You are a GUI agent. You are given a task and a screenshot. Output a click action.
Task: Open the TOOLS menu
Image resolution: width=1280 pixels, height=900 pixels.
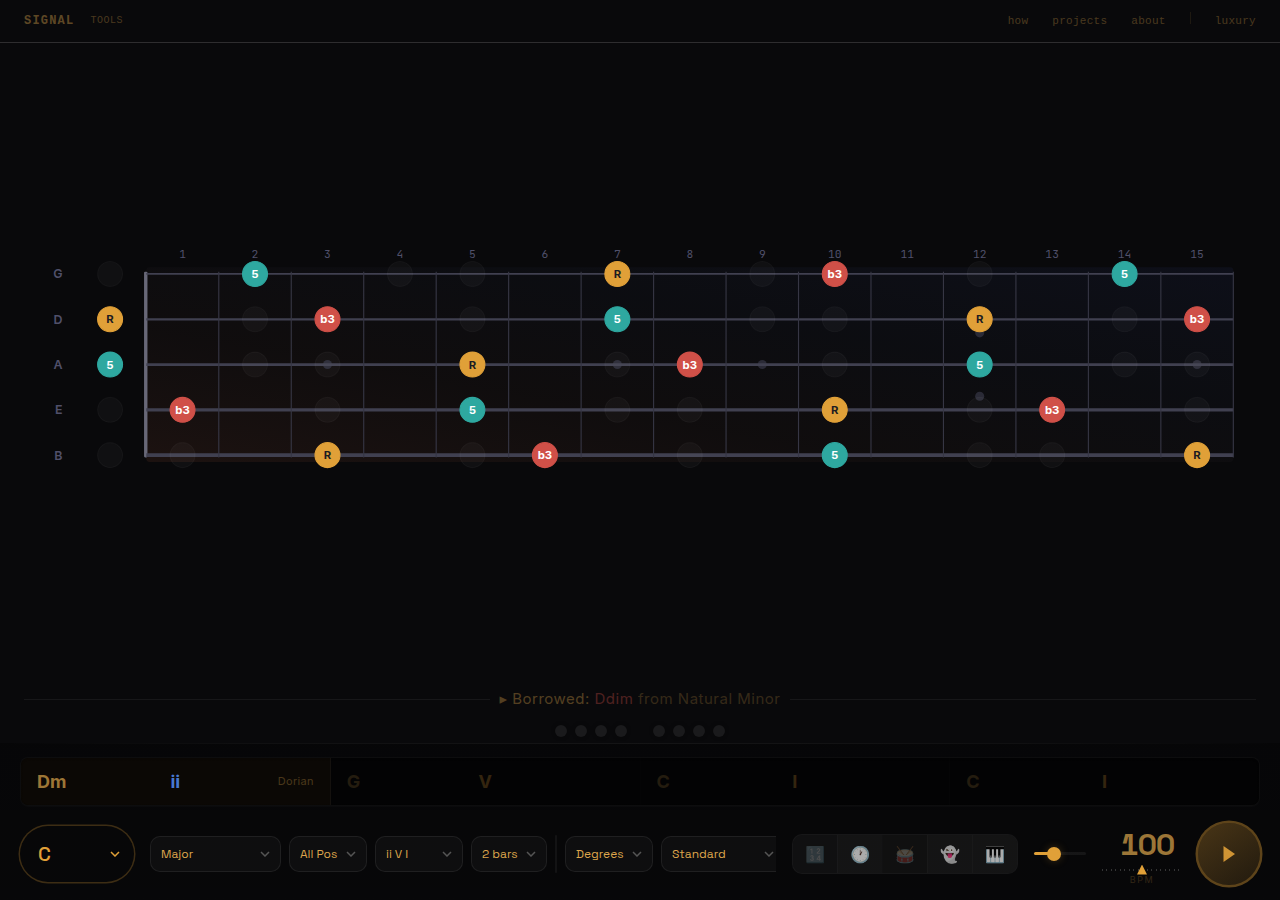point(106,19)
